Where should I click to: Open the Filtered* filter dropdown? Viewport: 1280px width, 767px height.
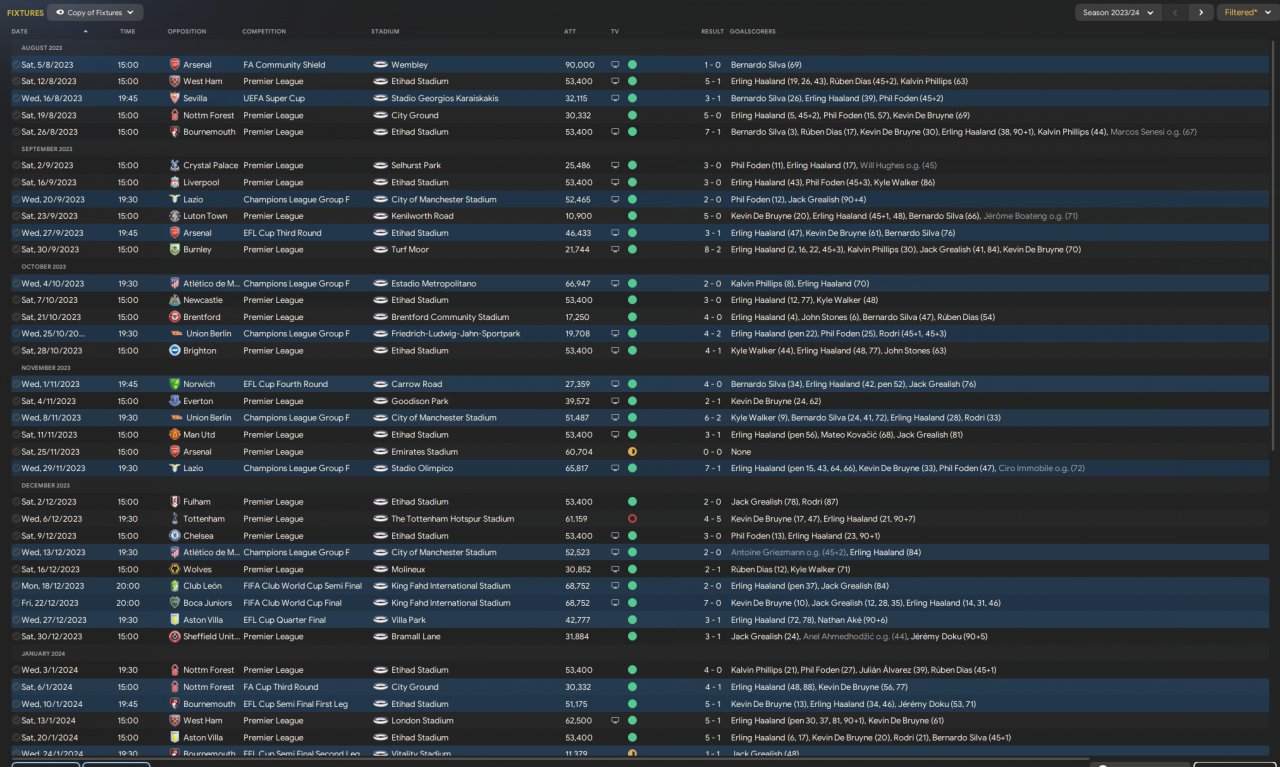[x=1246, y=13]
